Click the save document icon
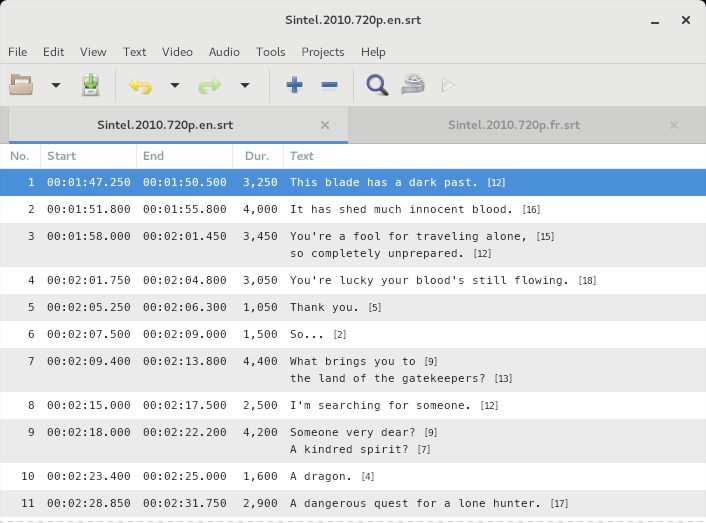Viewport: 706px width, 523px height. pyautogui.click(x=91, y=85)
